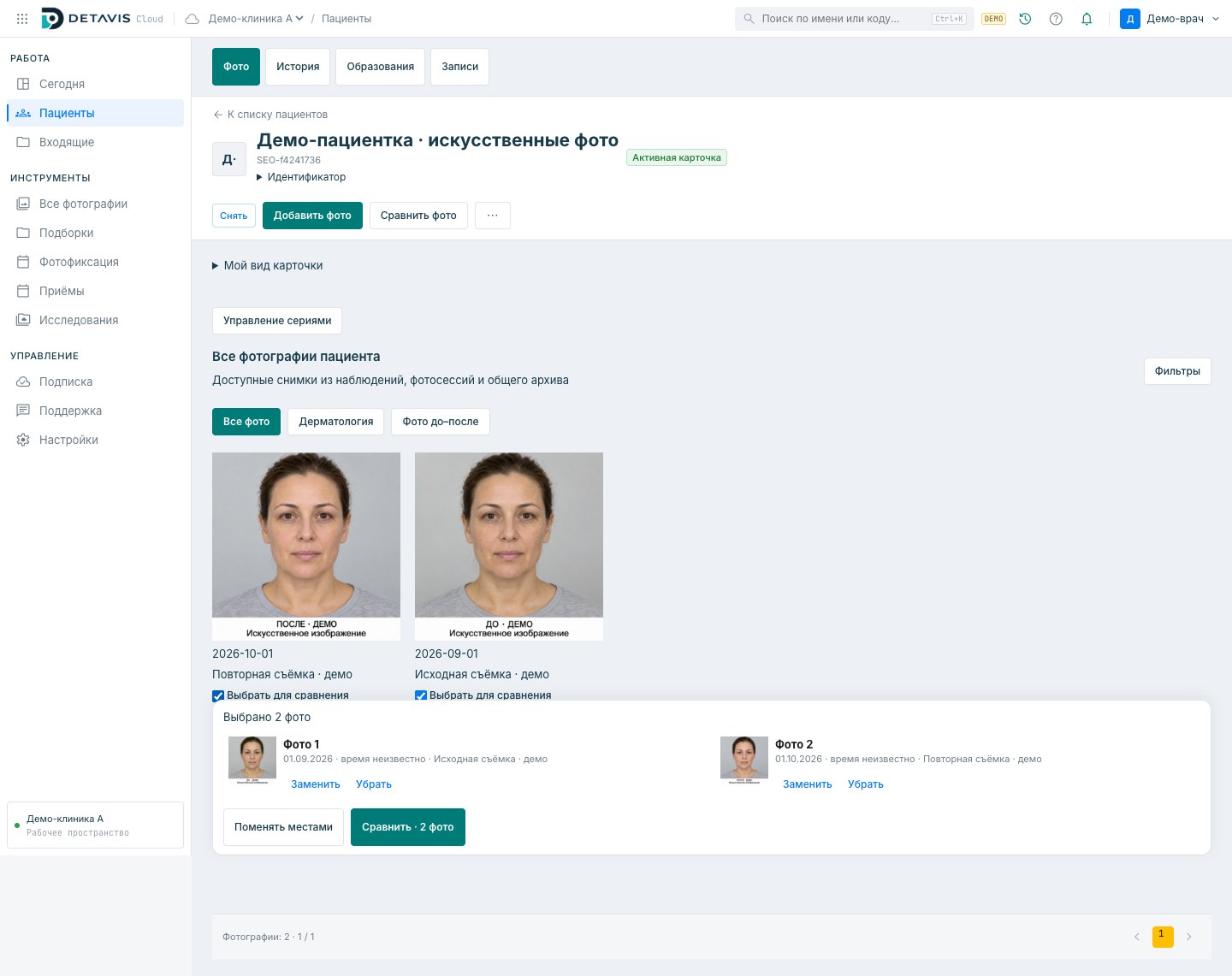Open the apps grid menu icon
Image resolution: width=1232 pixels, height=976 pixels.
click(x=22, y=18)
